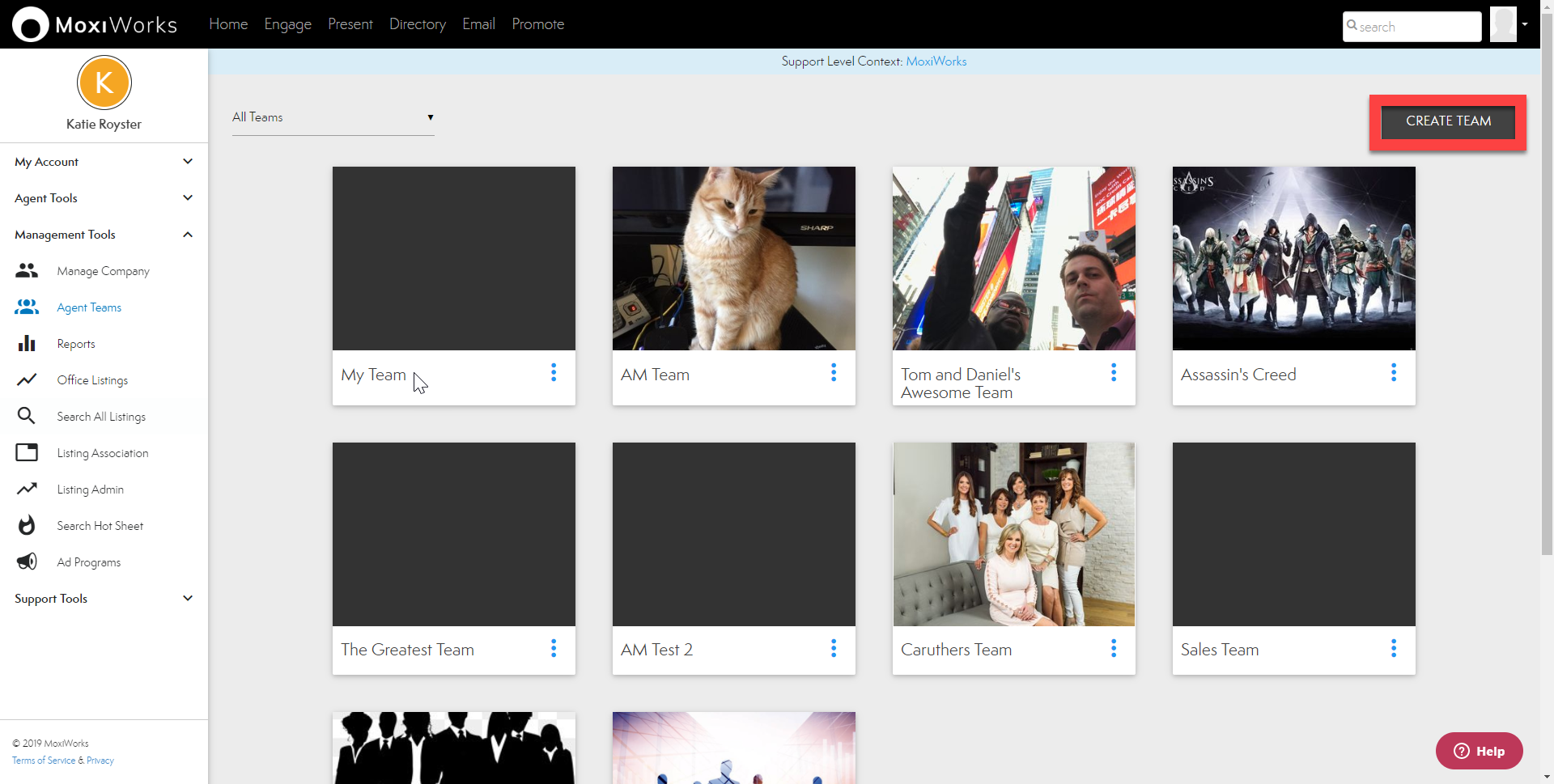Click the Reports bar chart icon
1554x784 pixels.
tap(27, 344)
